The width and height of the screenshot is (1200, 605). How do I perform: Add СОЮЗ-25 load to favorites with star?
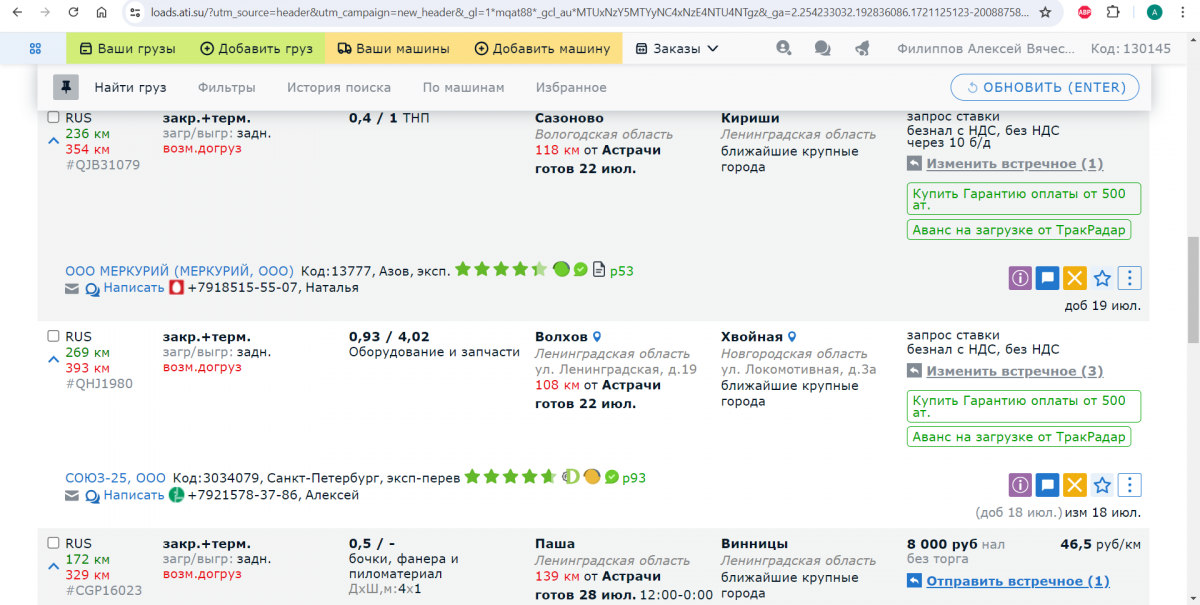pyautogui.click(x=1102, y=486)
